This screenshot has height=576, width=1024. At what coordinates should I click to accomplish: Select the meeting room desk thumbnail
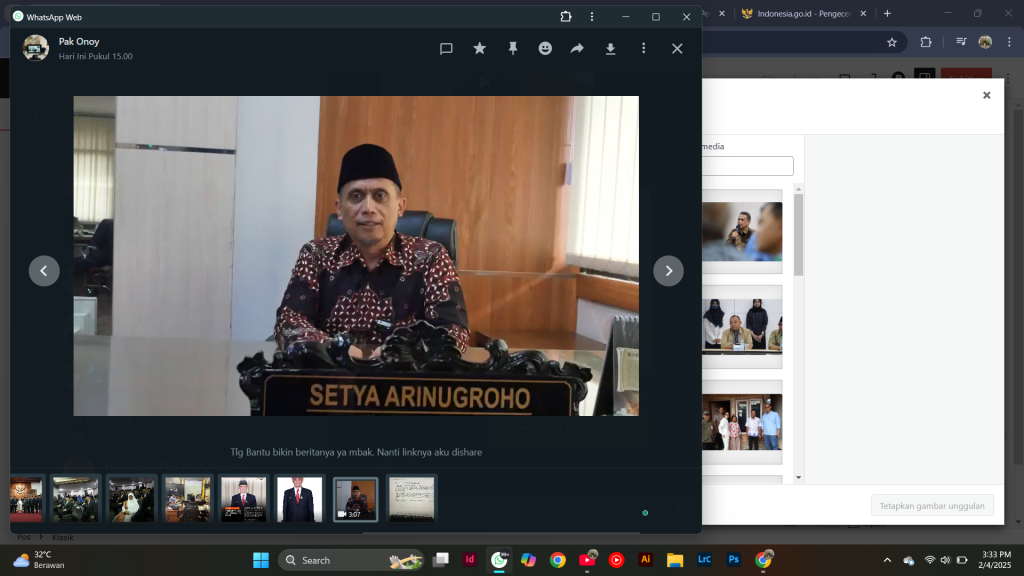click(187, 500)
